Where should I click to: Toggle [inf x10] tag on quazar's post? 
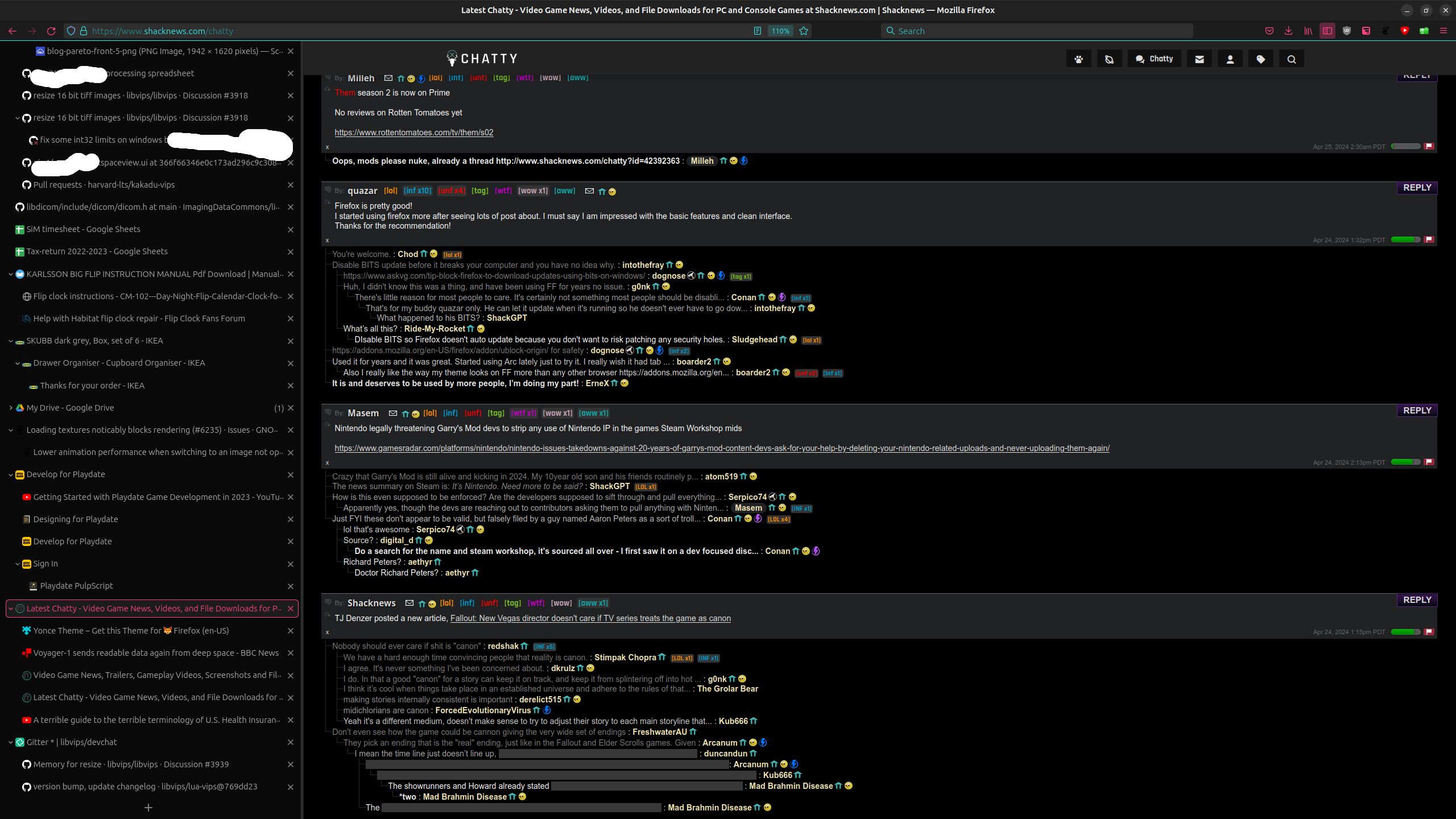[417, 191]
